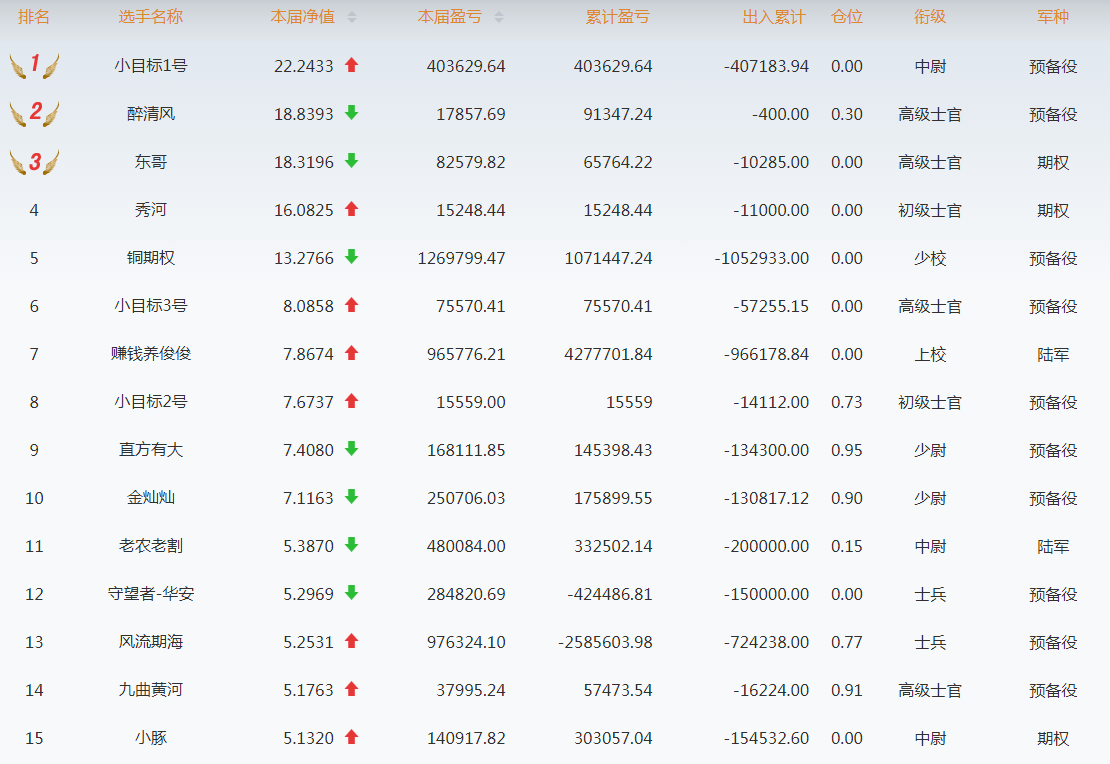1110x764 pixels.
Task: Click the rank 2 laurel badge
Action: click(34, 113)
